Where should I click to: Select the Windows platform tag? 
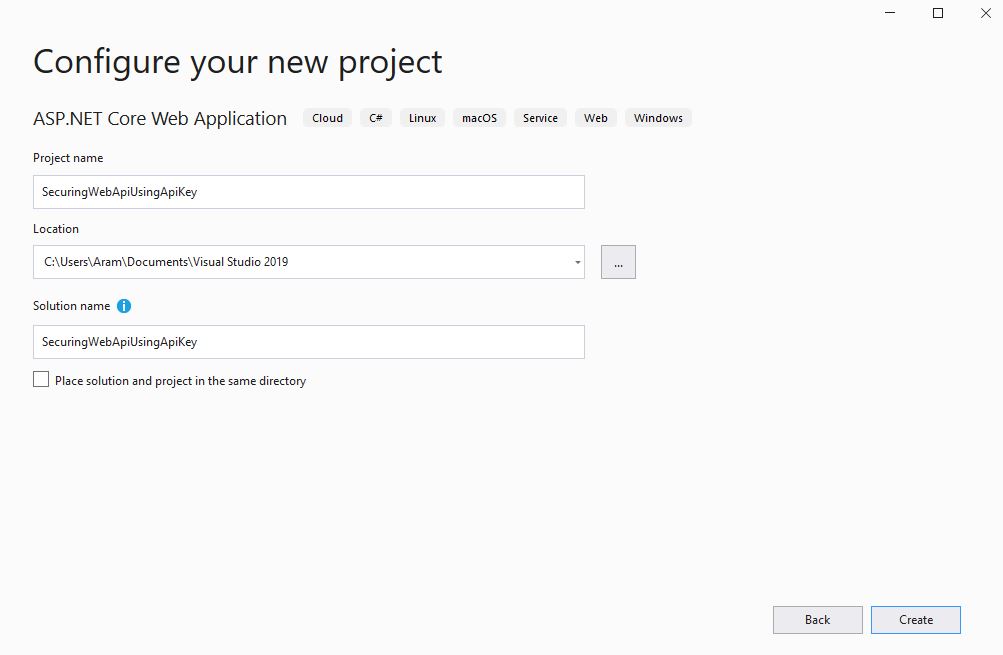658,117
